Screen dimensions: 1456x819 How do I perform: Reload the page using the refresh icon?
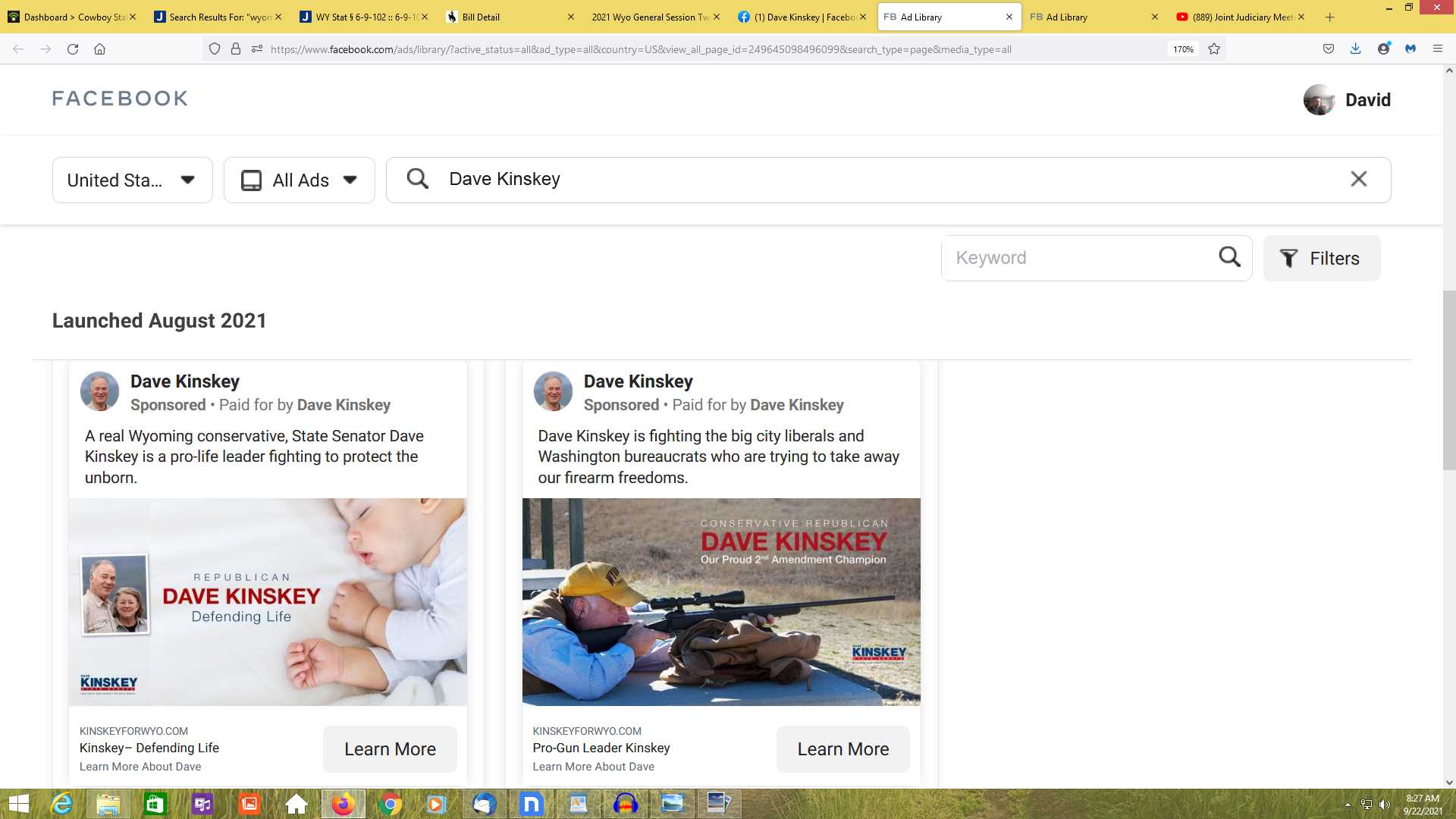pos(73,49)
